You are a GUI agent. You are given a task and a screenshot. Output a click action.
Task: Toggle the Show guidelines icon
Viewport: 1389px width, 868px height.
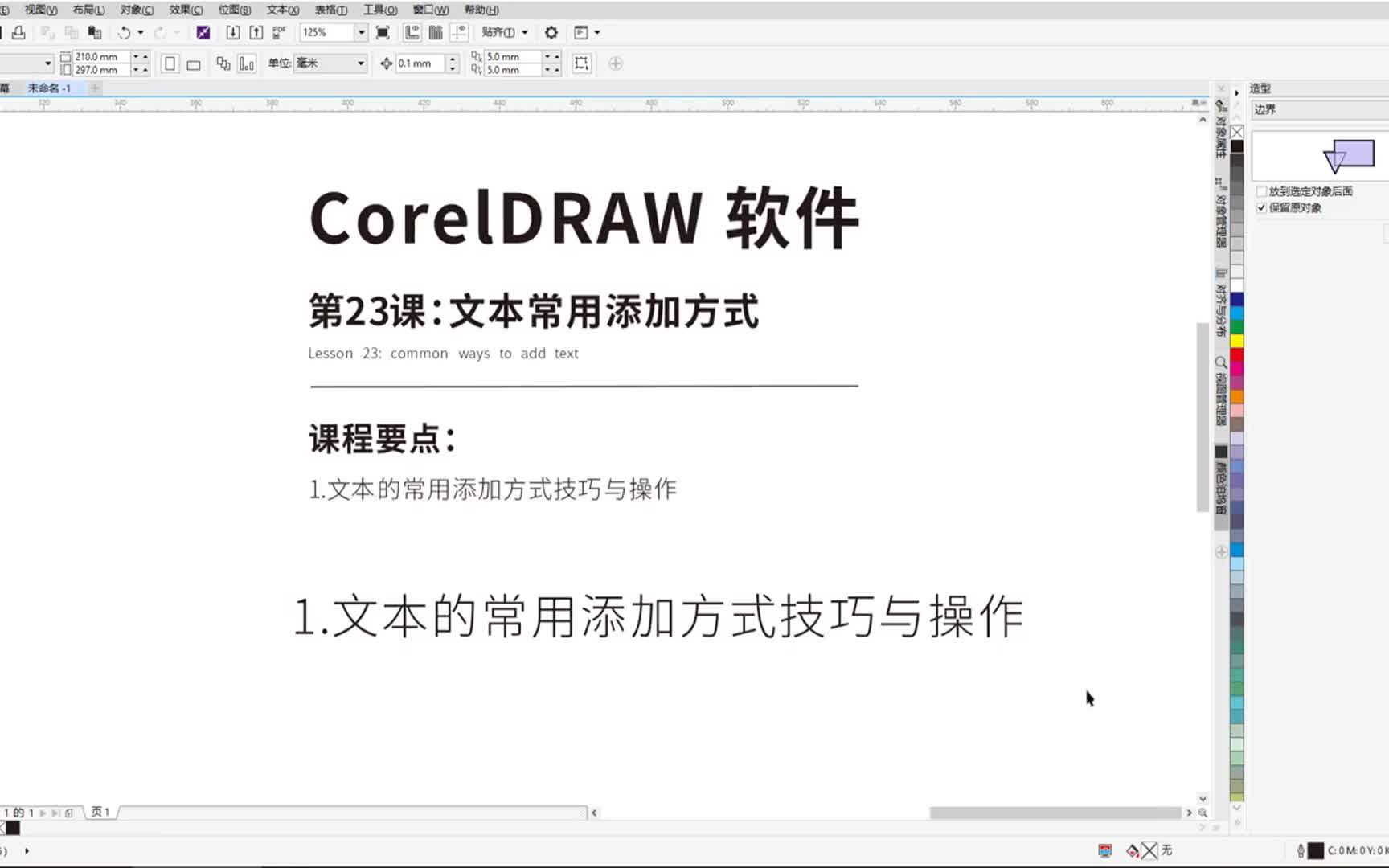pyautogui.click(x=459, y=32)
